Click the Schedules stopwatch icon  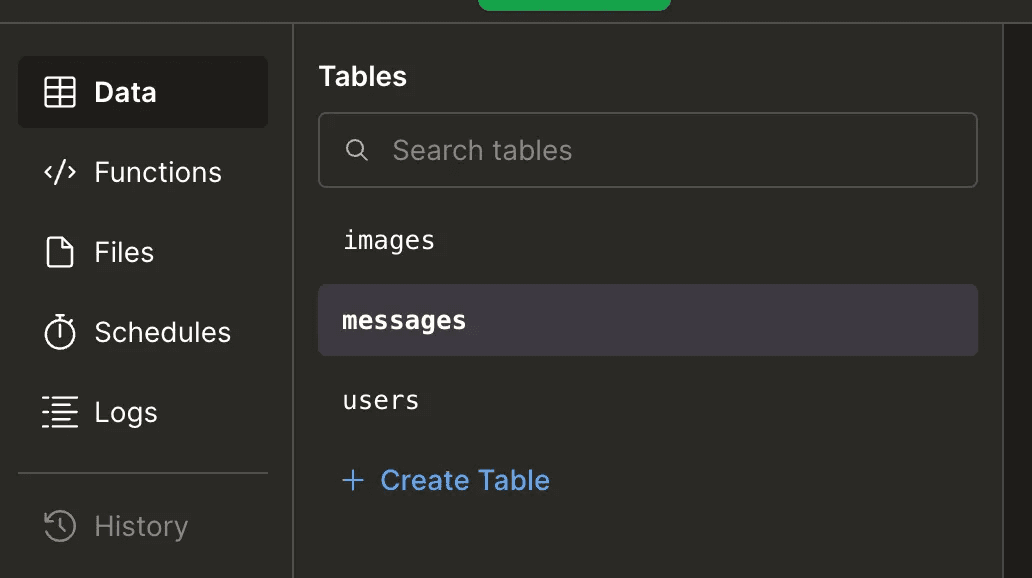pyautogui.click(x=60, y=332)
